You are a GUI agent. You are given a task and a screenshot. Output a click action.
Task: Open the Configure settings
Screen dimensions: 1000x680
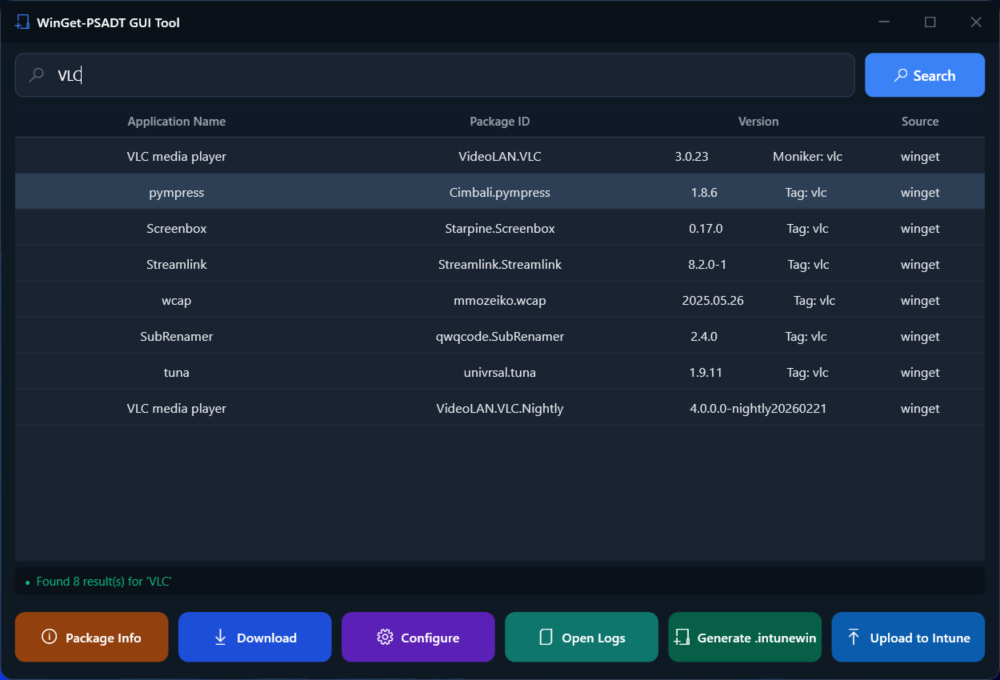418,637
